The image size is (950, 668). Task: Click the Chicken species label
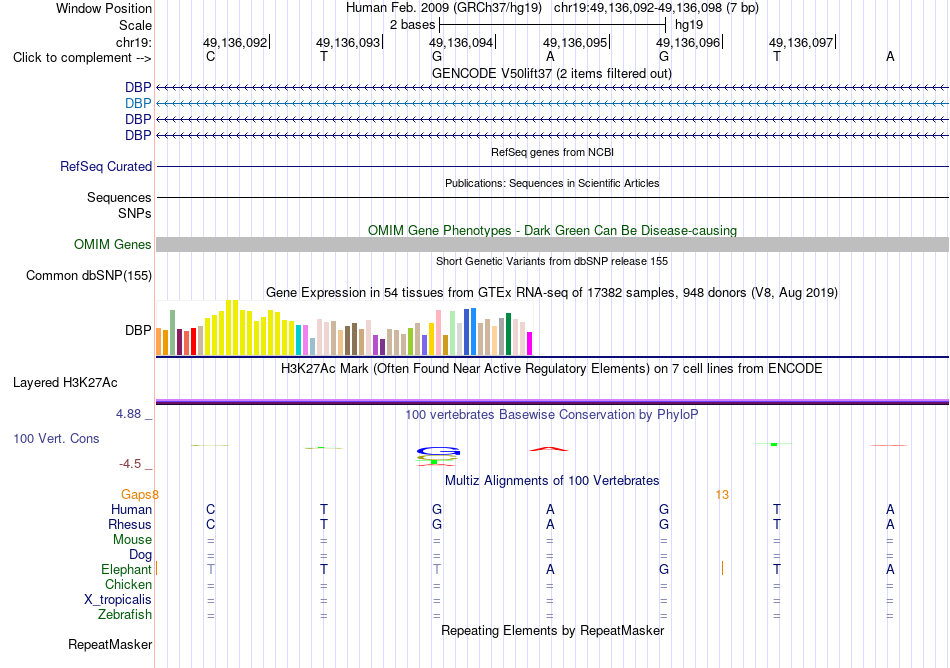[128, 584]
